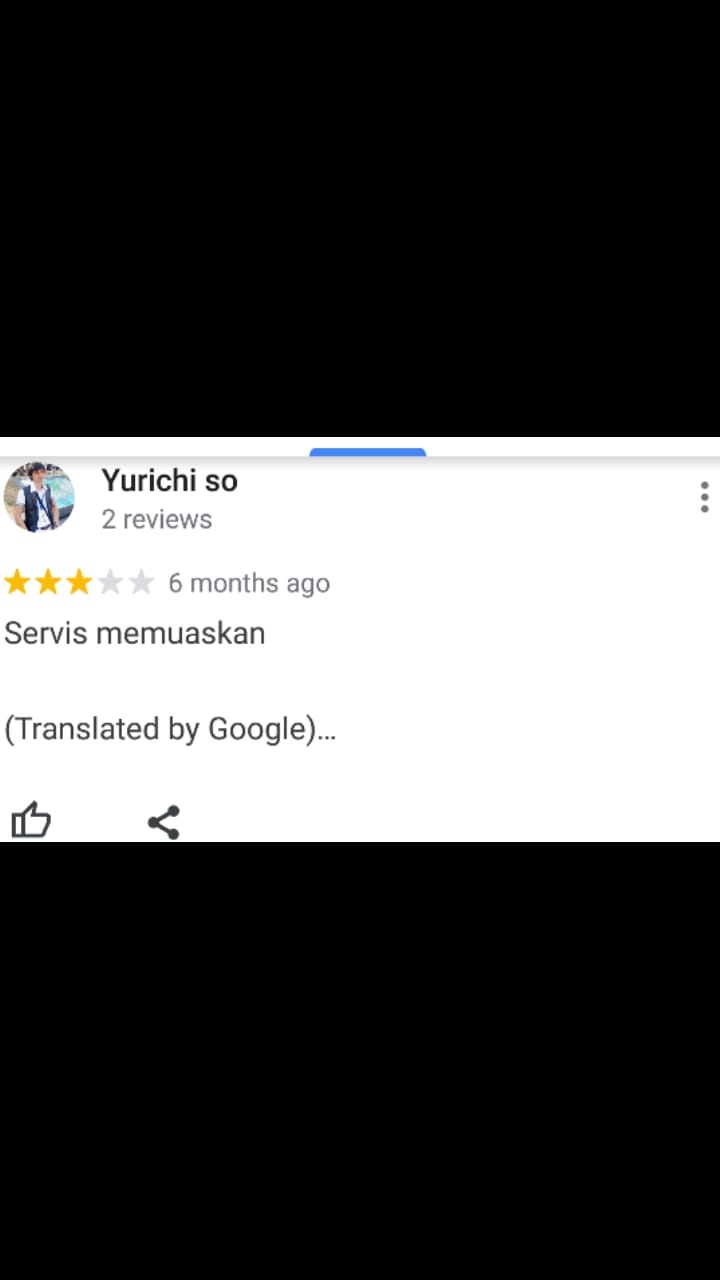720x1280 pixels.
Task: Like the review with thumbs-up icon
Action: [31, 821]
